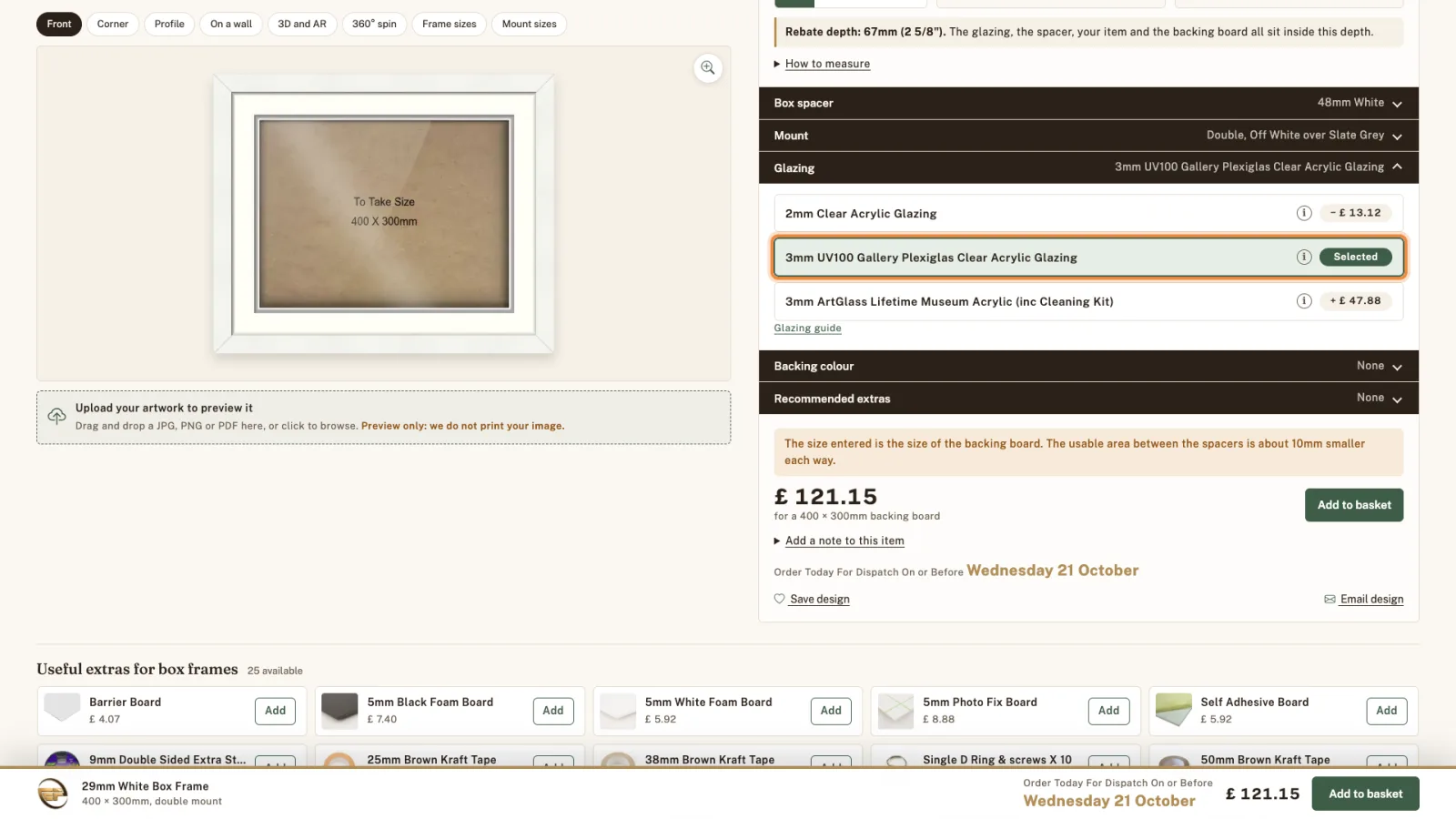
Task: Select 2mm Clear Acrylic Glazing option
Action: coord(1088,213)
